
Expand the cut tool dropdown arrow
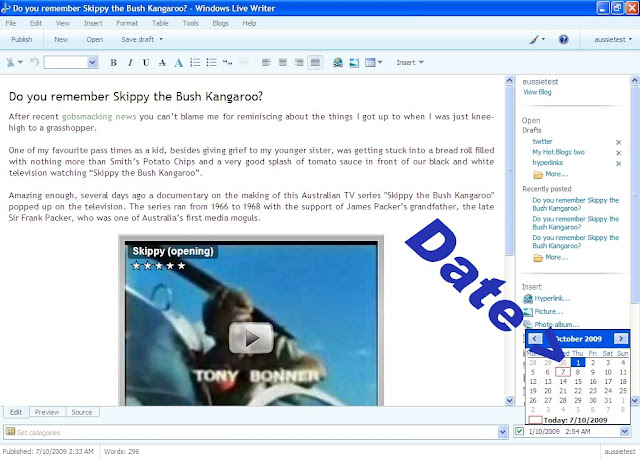pos(20,62)
